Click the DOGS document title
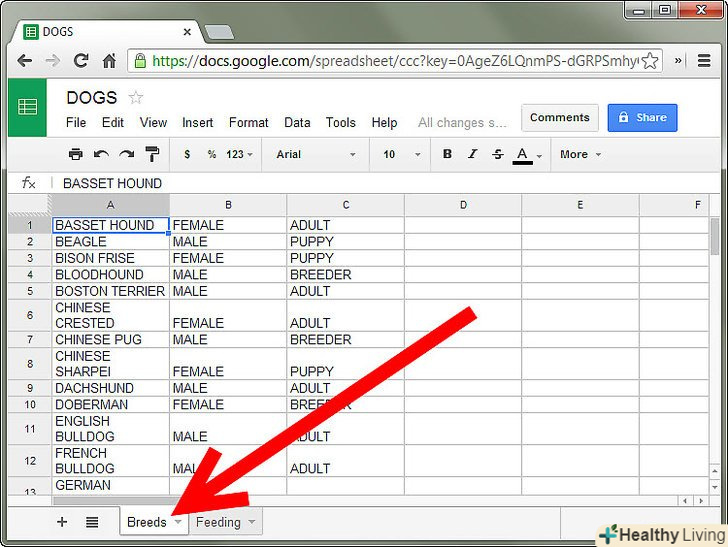This screenshot has height=547, width=728. [91, 98]
